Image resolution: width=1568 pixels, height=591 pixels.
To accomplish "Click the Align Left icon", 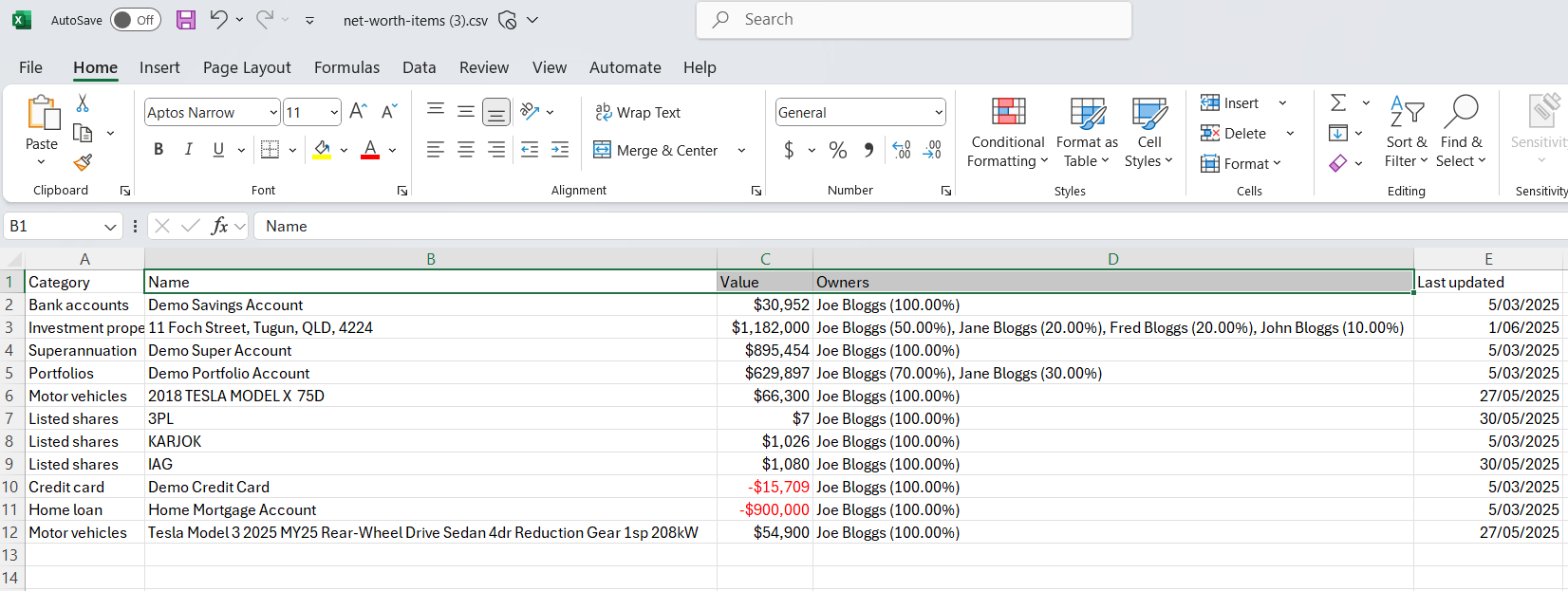I will [x=436, y=149].
